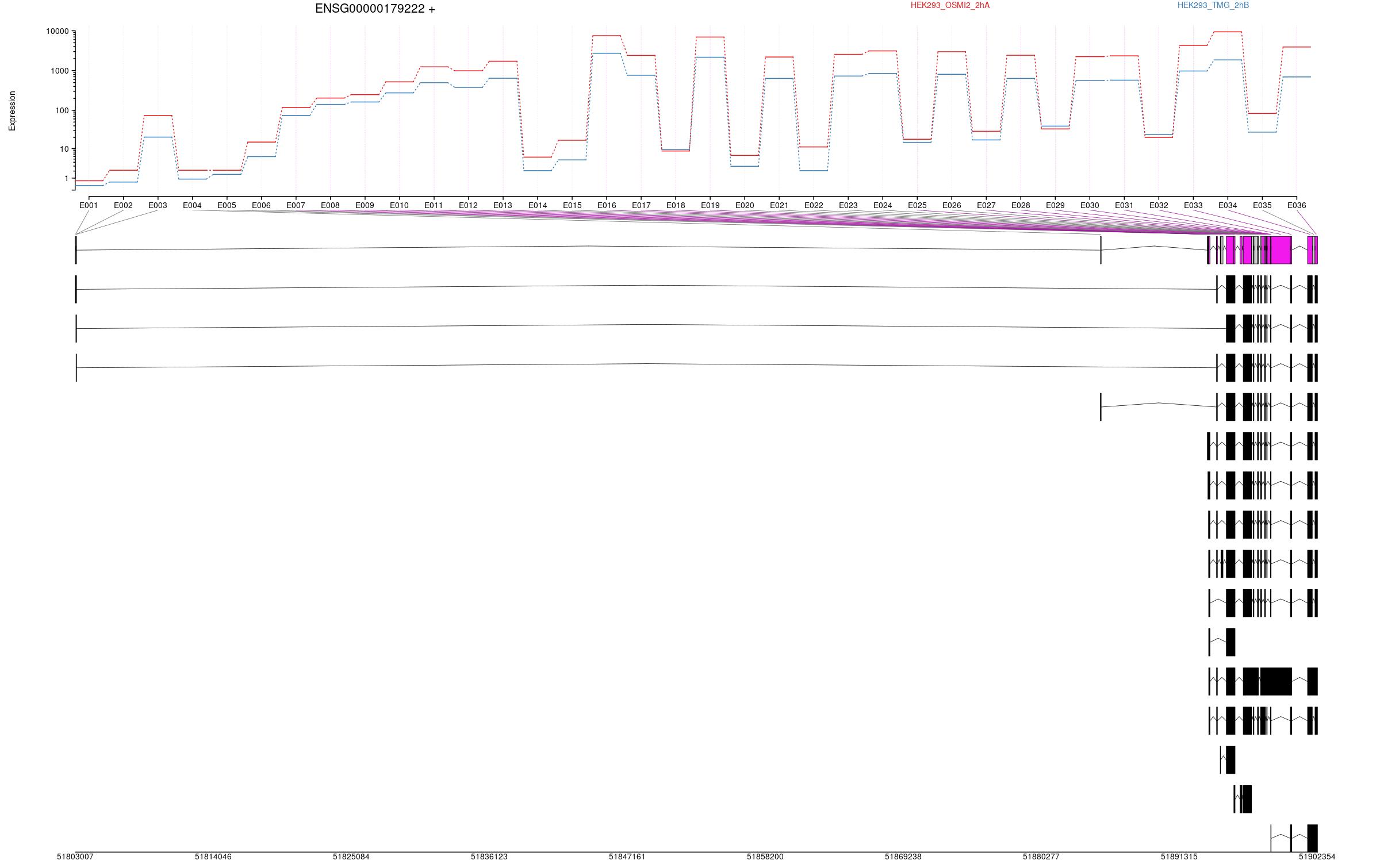Image resolution: width=1380 pixels, height=868 pixels.
Task: Click exon bin label E030
Action: pyautogui.click(x=1090, y=205)
